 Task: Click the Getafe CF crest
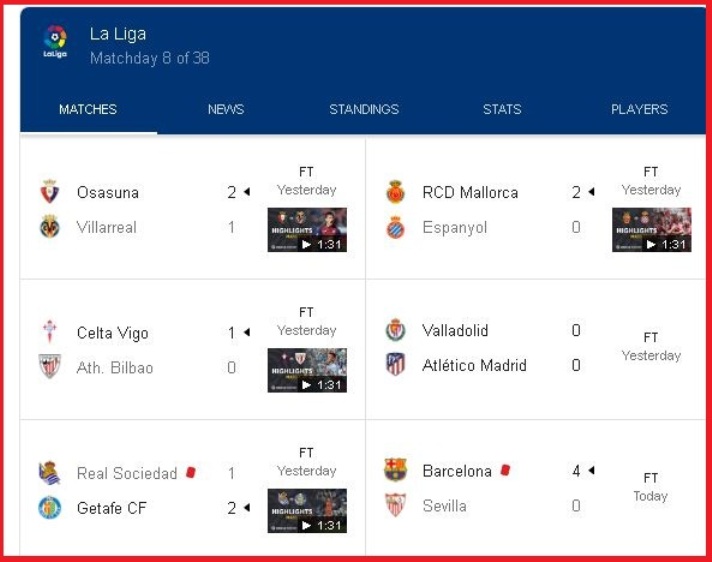click(x=49, y=508)
